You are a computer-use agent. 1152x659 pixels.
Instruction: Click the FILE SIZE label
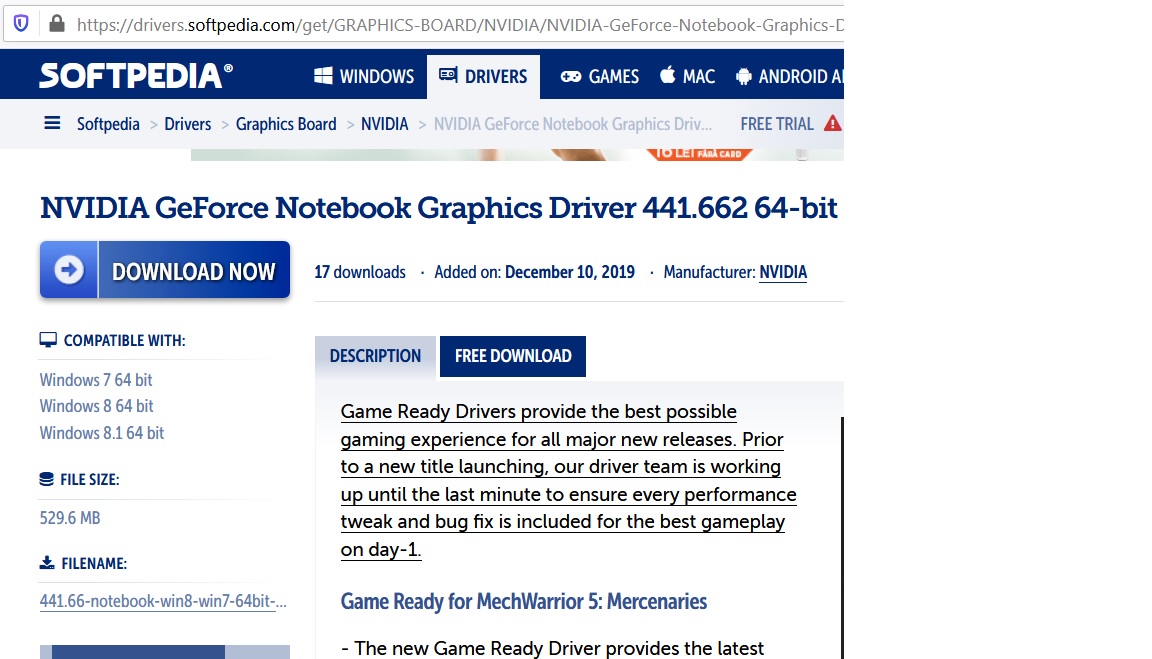90,480
